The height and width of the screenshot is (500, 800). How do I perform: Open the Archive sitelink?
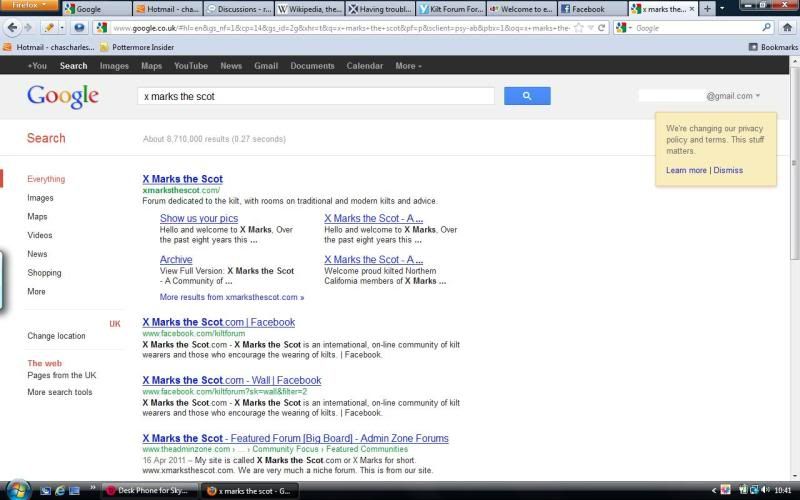tap(176, 260)
